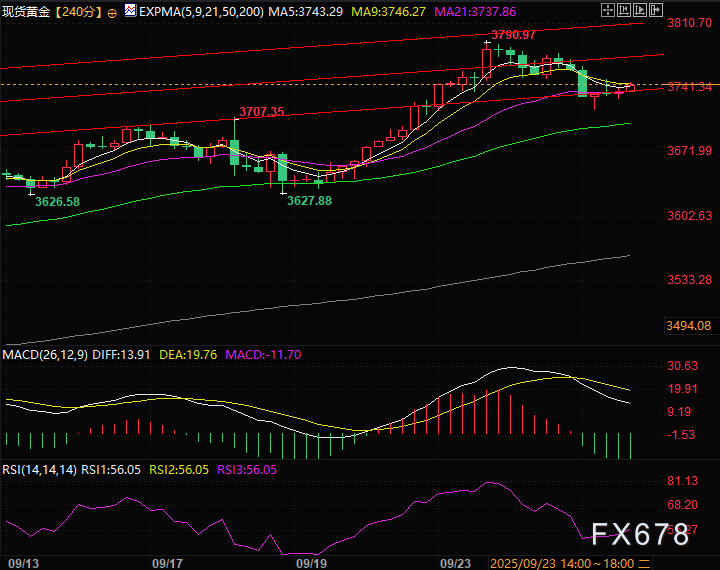
Task: Click the 3790.97 high price marker
Action: click(513, 34)
